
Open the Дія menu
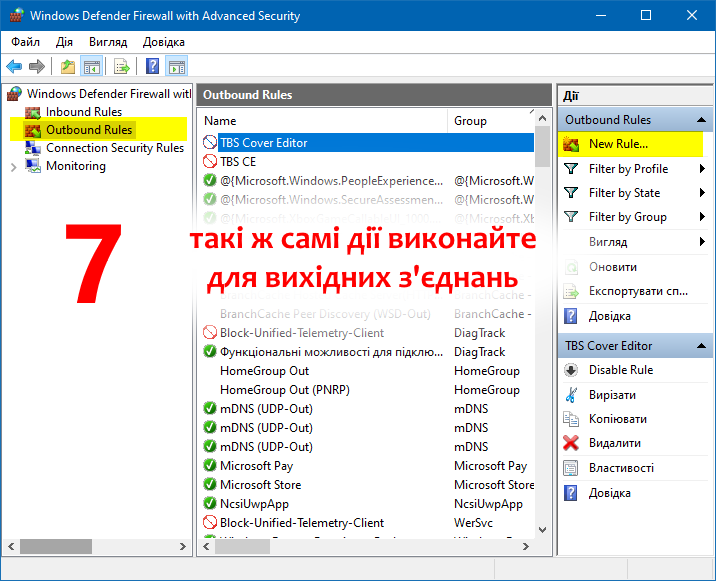point(64,42)
